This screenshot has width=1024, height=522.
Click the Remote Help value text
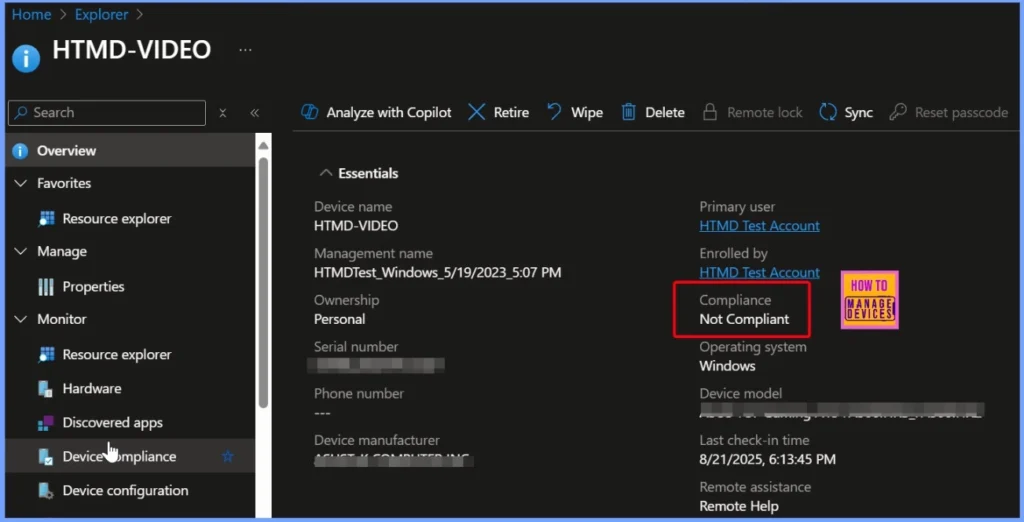pos(739,506)
